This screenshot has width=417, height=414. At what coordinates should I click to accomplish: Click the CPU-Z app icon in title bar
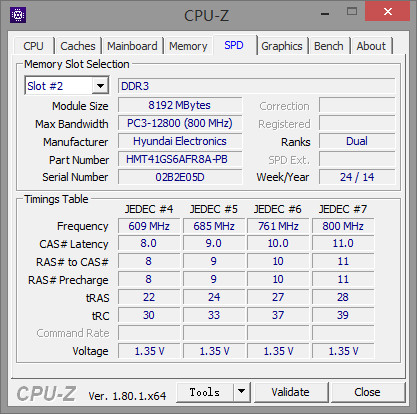[18, 15]
